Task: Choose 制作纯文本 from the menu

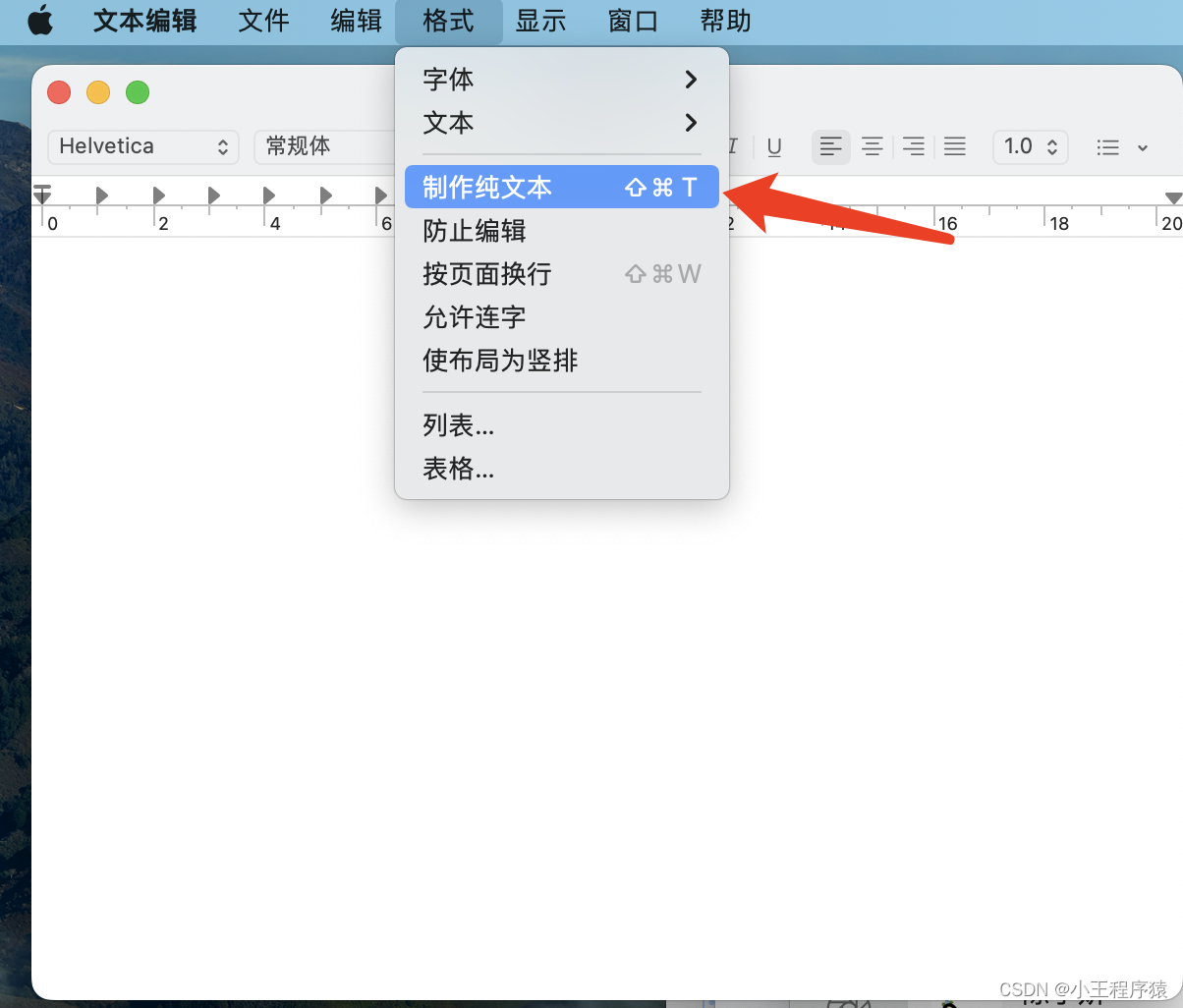Action: tap(561, 187)
